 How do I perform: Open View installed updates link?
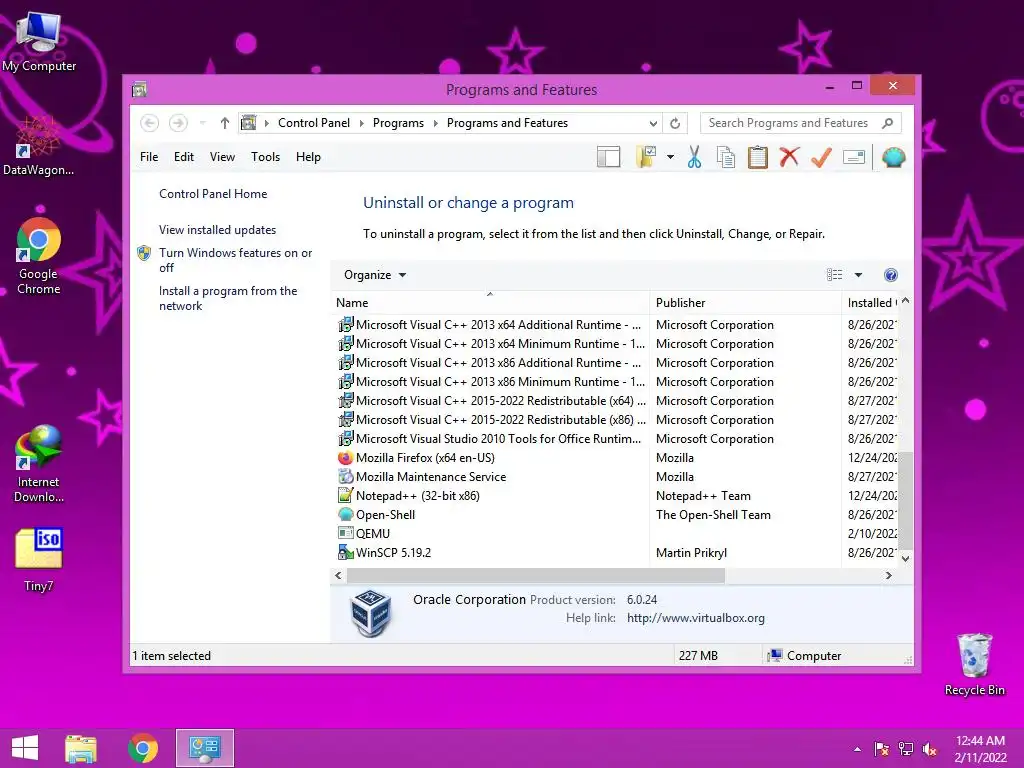pos(217,230)
